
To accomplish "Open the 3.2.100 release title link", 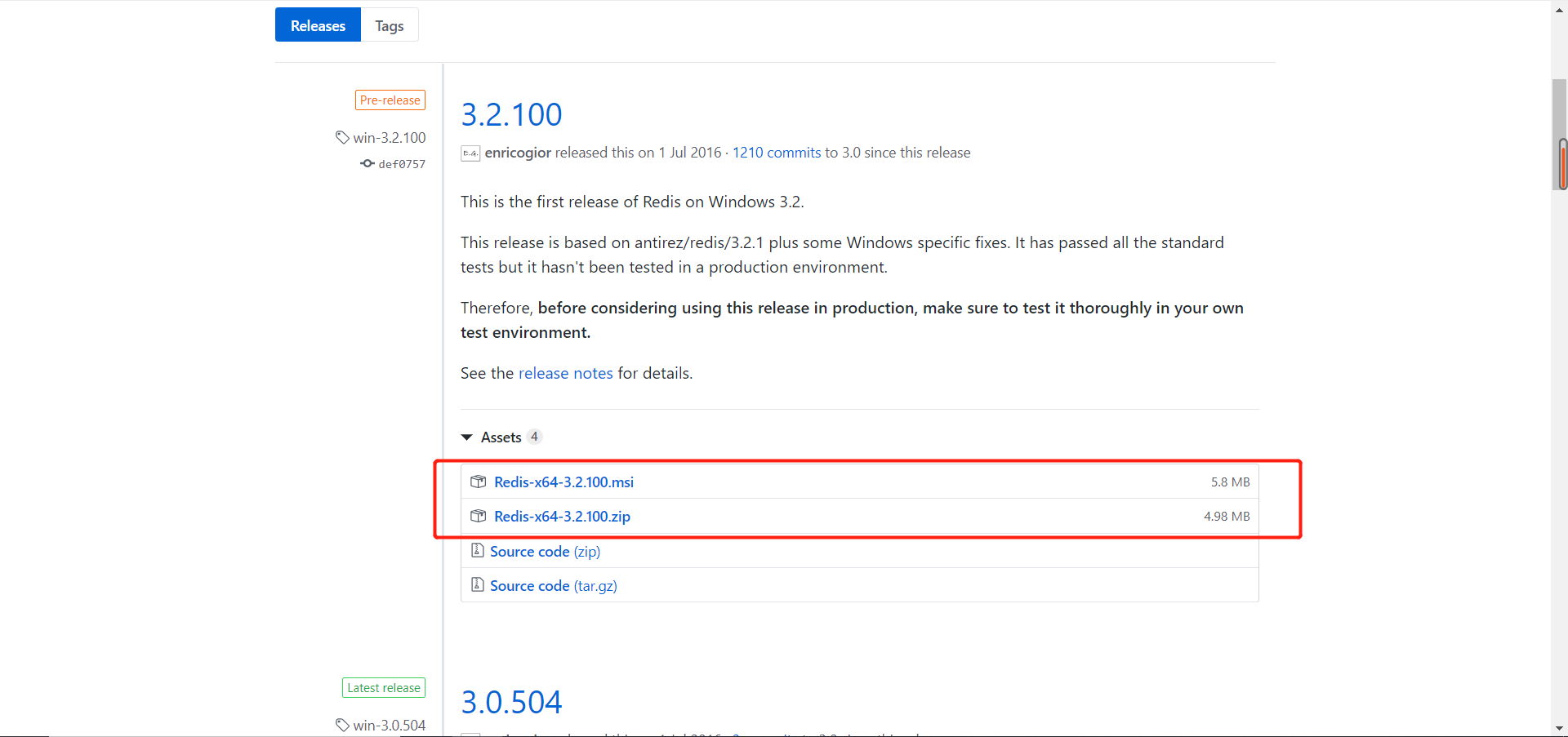I will coord(511,114).
